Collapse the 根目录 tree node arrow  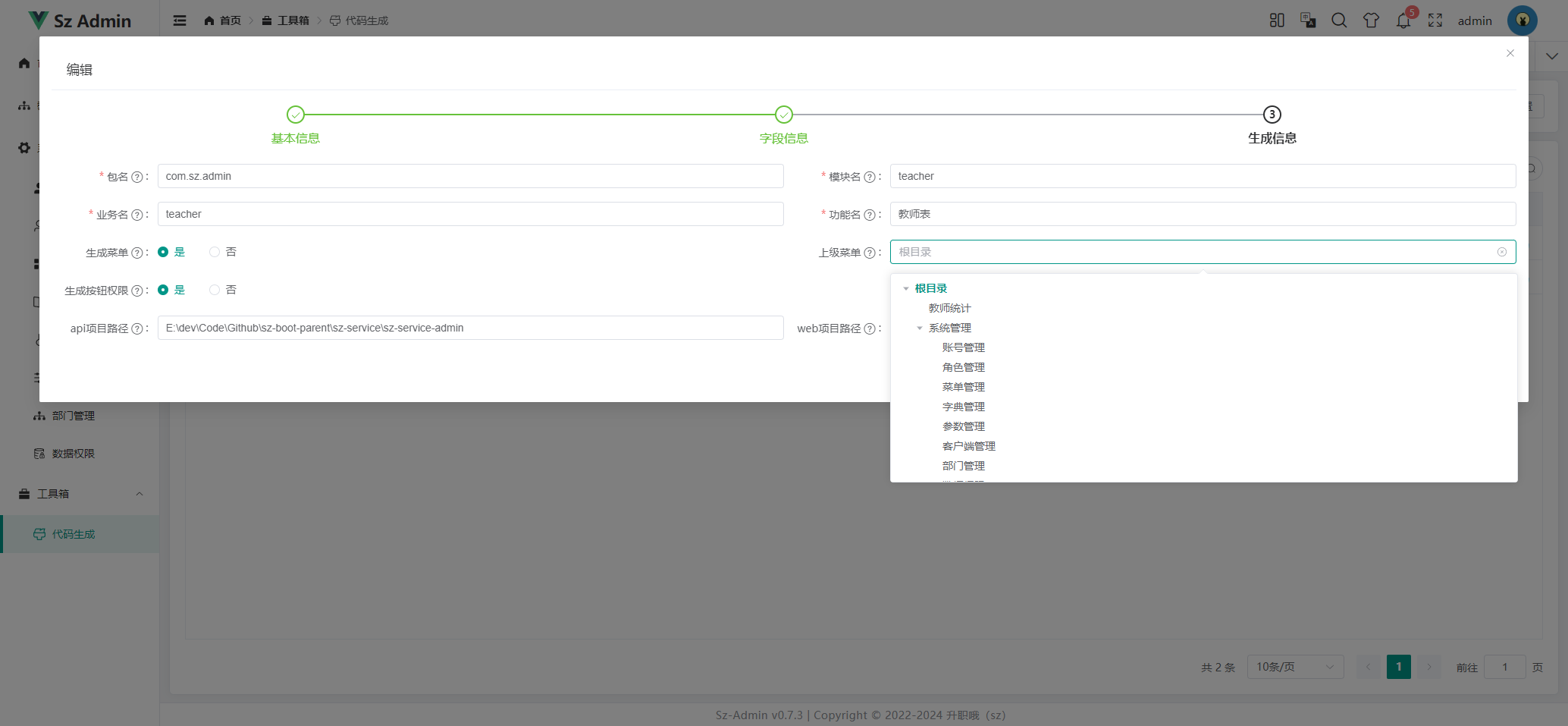[x=906, y=288]
